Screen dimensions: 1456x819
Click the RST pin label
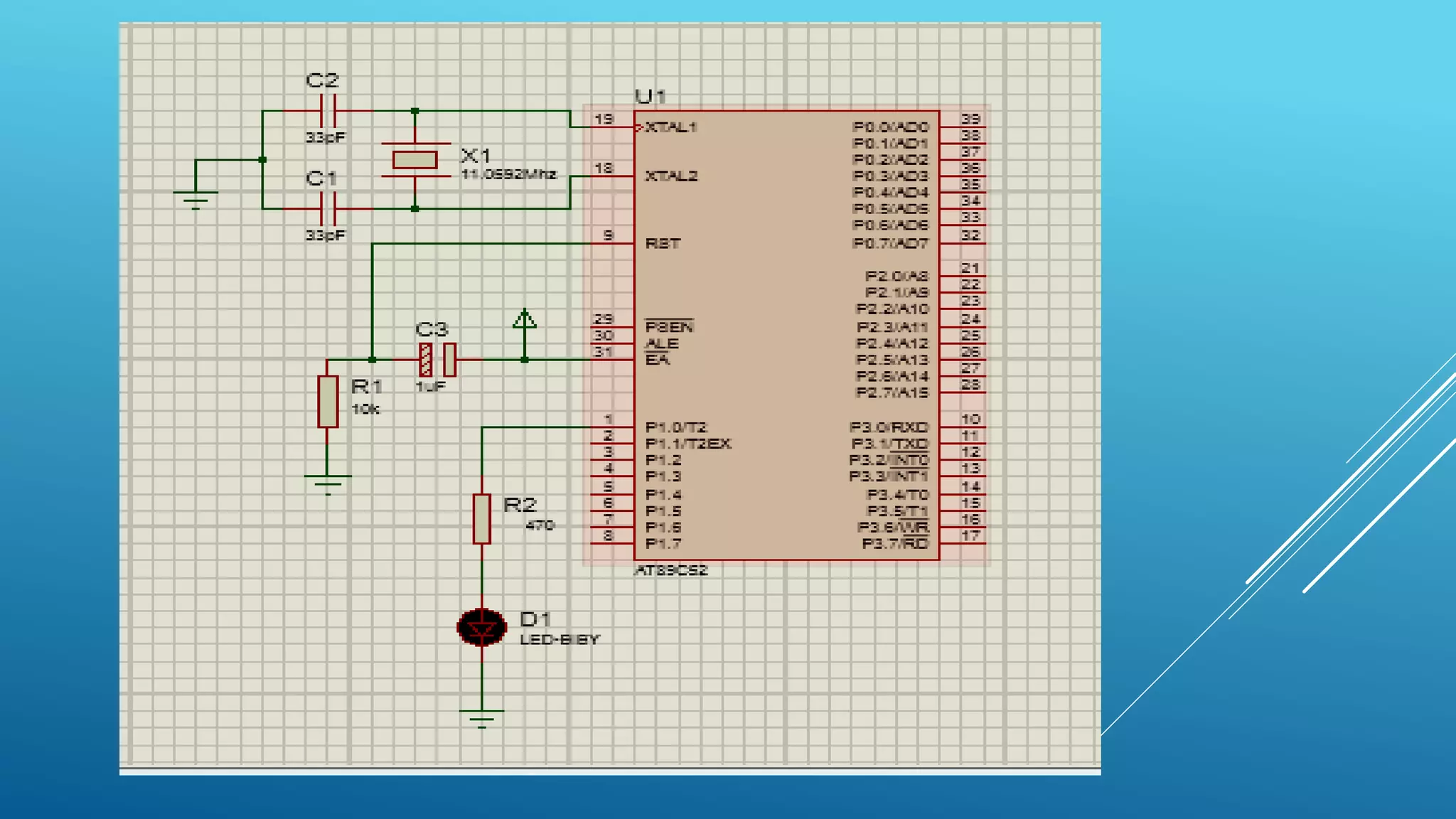point(663,244)
